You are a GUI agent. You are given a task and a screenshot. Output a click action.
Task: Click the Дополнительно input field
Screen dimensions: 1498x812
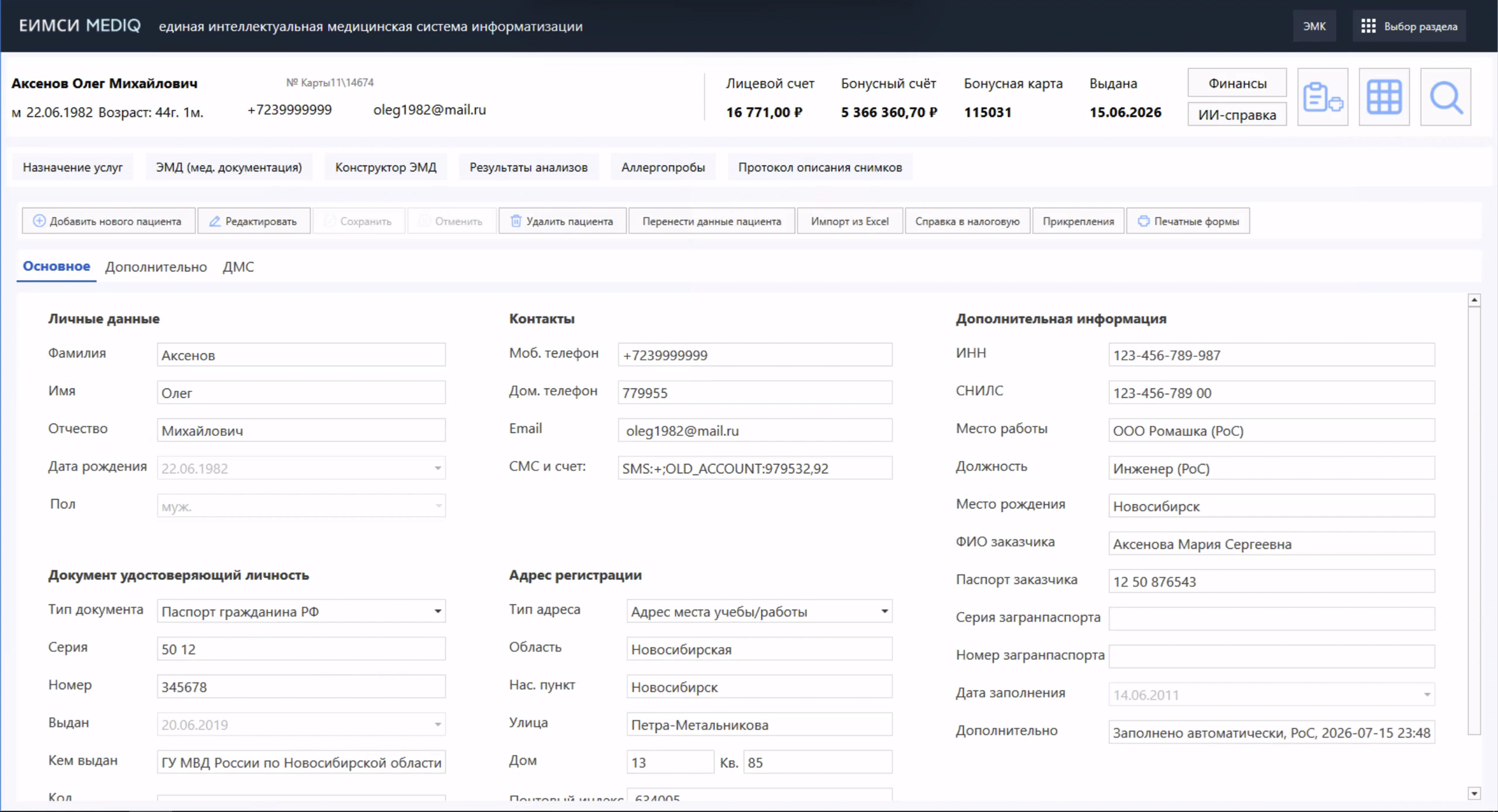coord(1272,732)
